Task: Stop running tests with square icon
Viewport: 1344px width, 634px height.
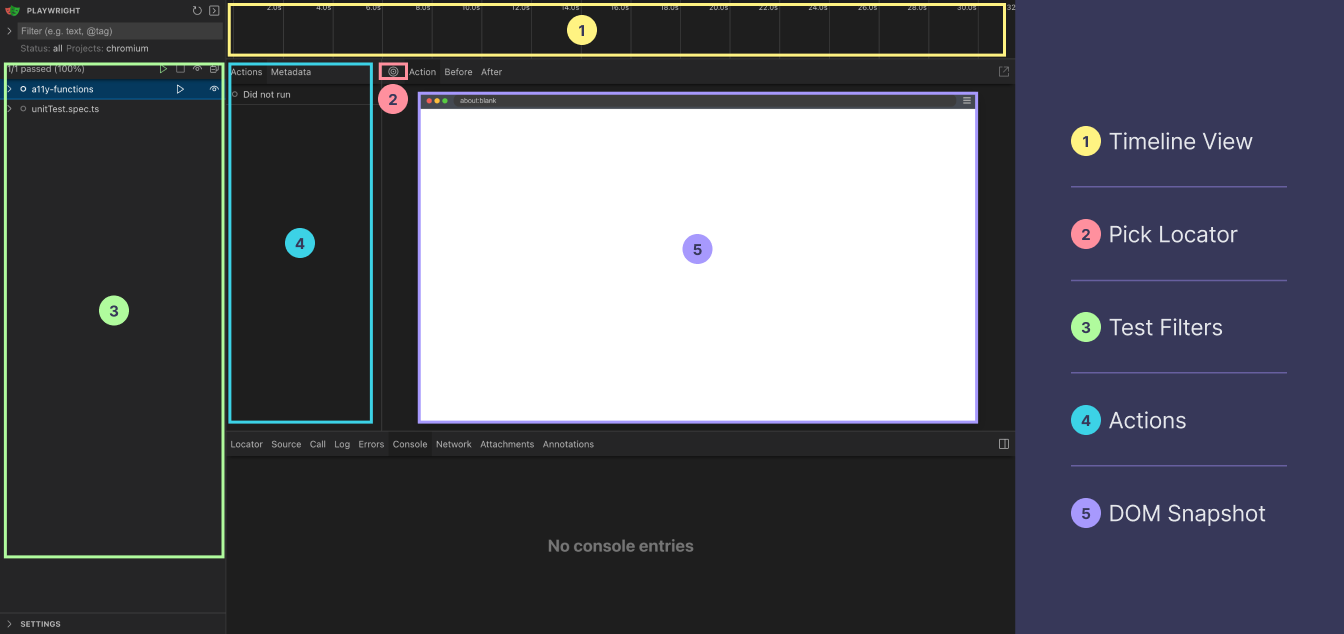Action: tap(181, 69)
